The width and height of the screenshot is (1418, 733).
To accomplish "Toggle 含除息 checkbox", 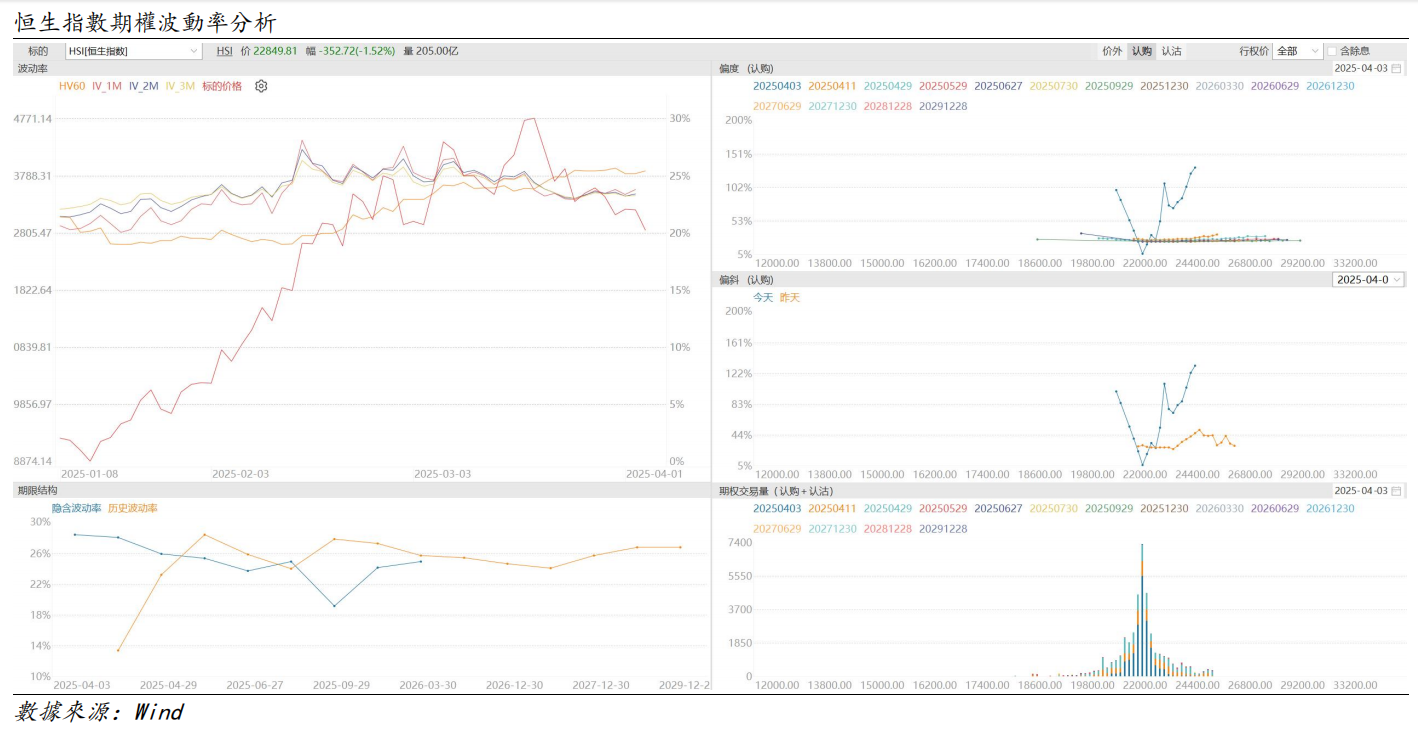I will click(x=1332, y=51).
